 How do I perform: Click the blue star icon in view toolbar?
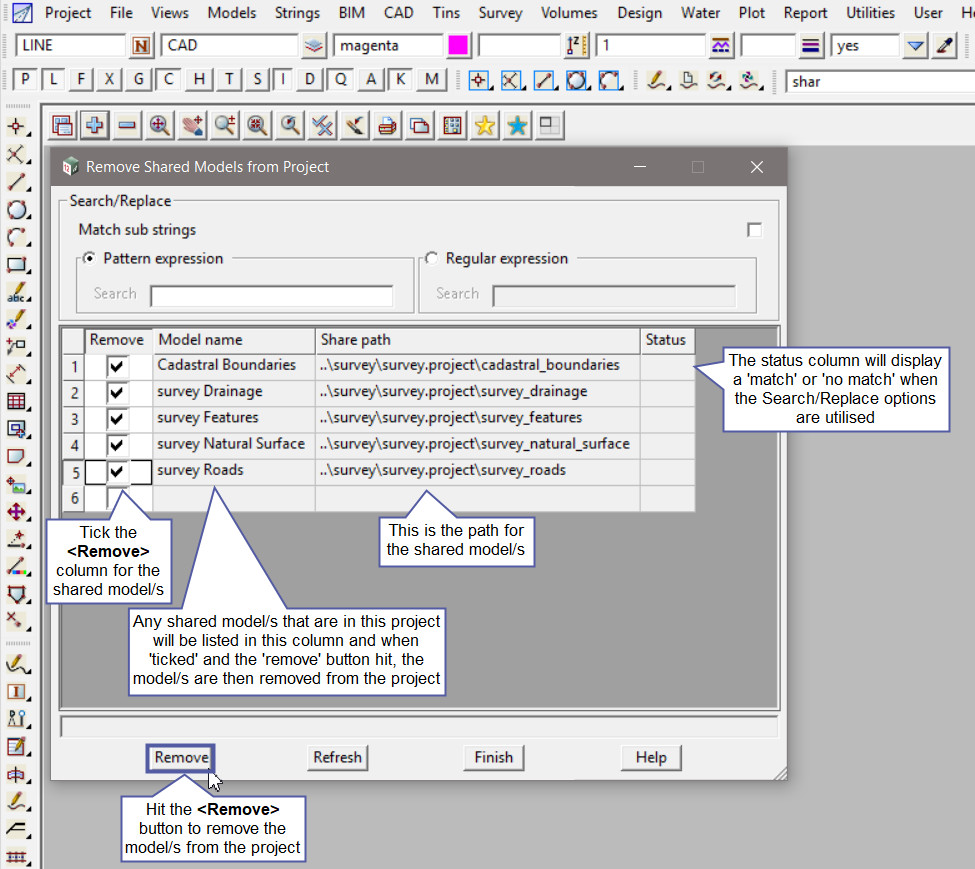point(517,125)
